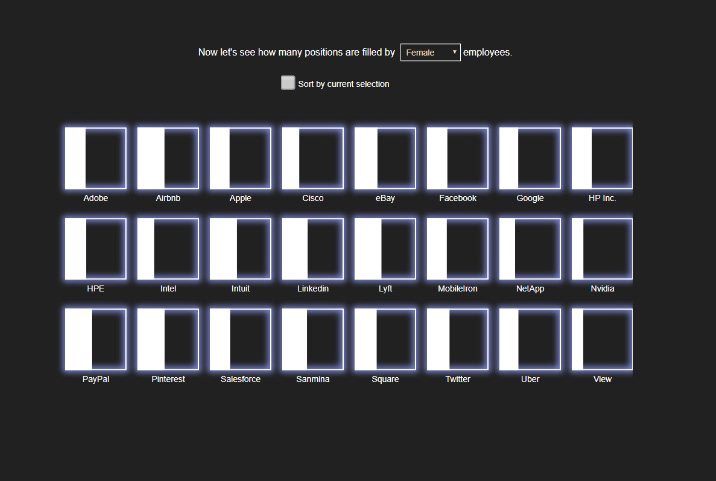Click the Square company chart
This screenshot has width=716, height=481.
click(385, 339)
